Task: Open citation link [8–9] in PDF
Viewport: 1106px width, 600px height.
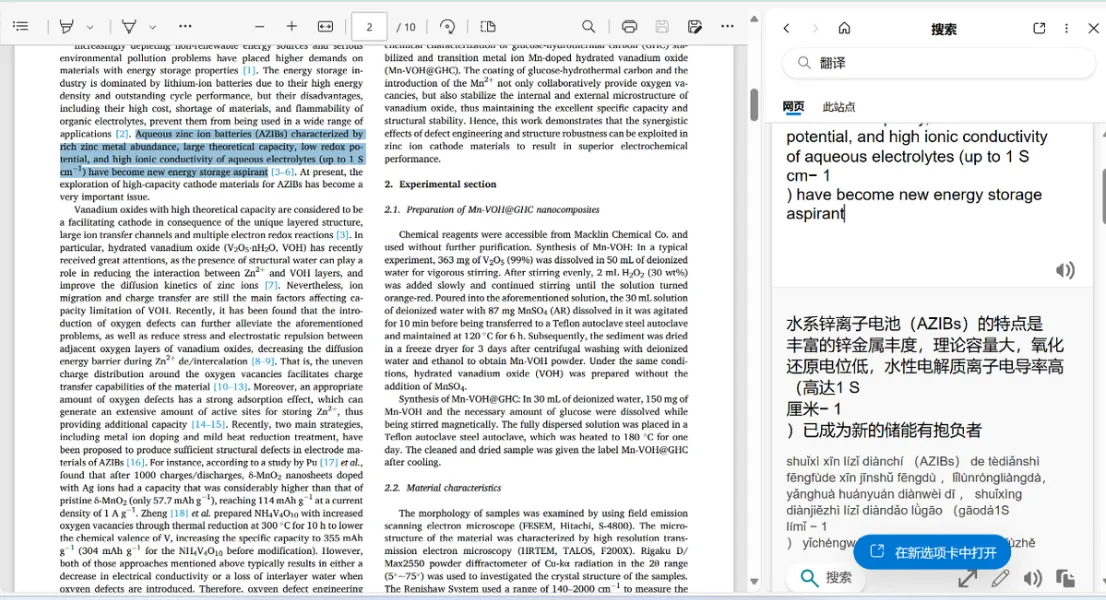Action: pyautogui.click(x=263, y=362)
